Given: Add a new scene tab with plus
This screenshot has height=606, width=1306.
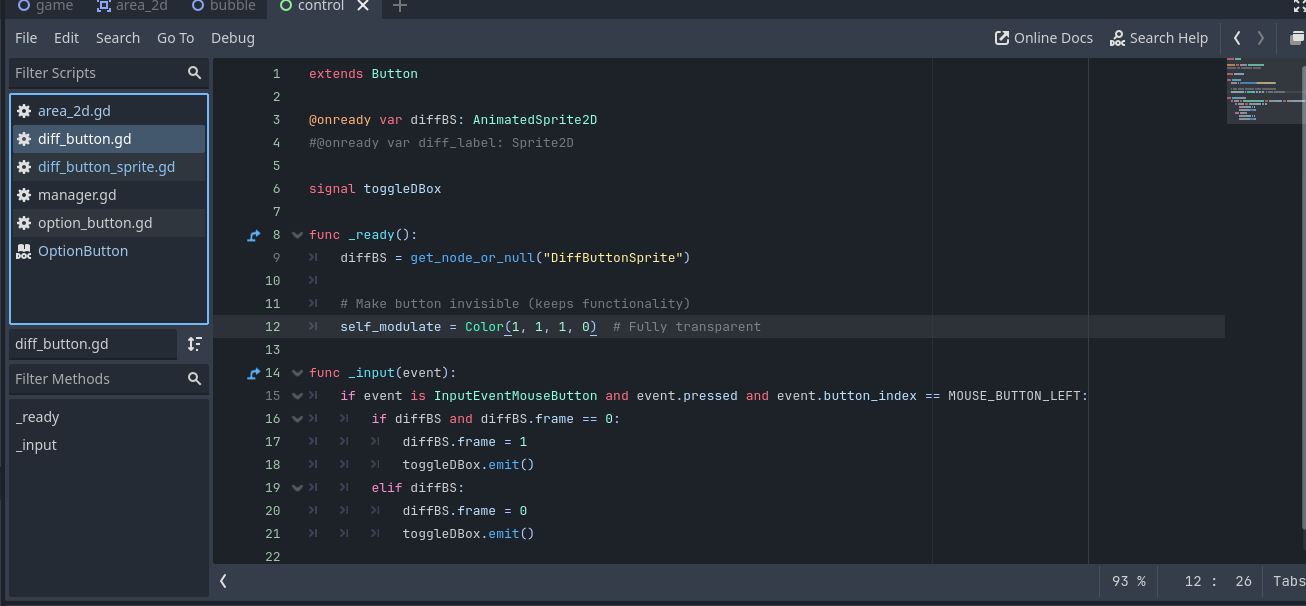Looking at the screenshot, I should 400,7.
